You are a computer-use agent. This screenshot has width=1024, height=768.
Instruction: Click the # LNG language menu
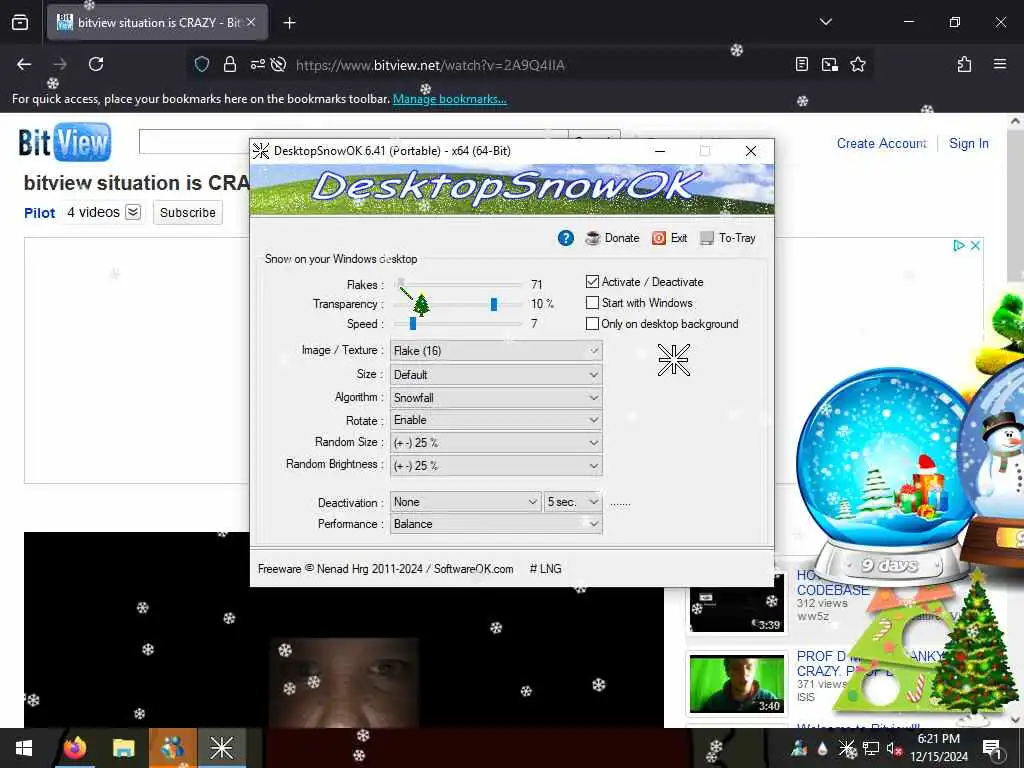click(x=545, y=569)
